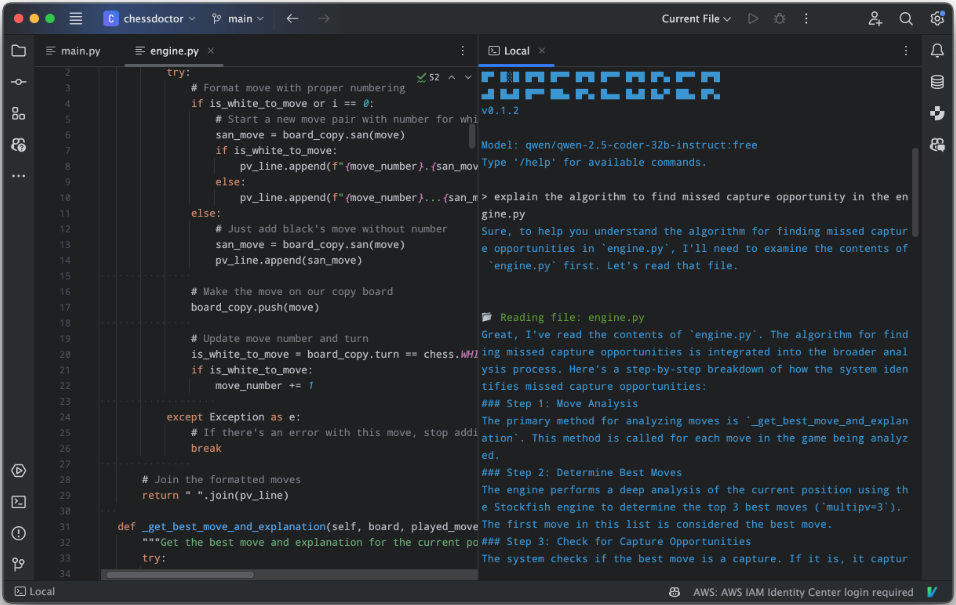Open the Current File run configuration dropdown
This screenshot has height=605, width=956.
point(696,19)
